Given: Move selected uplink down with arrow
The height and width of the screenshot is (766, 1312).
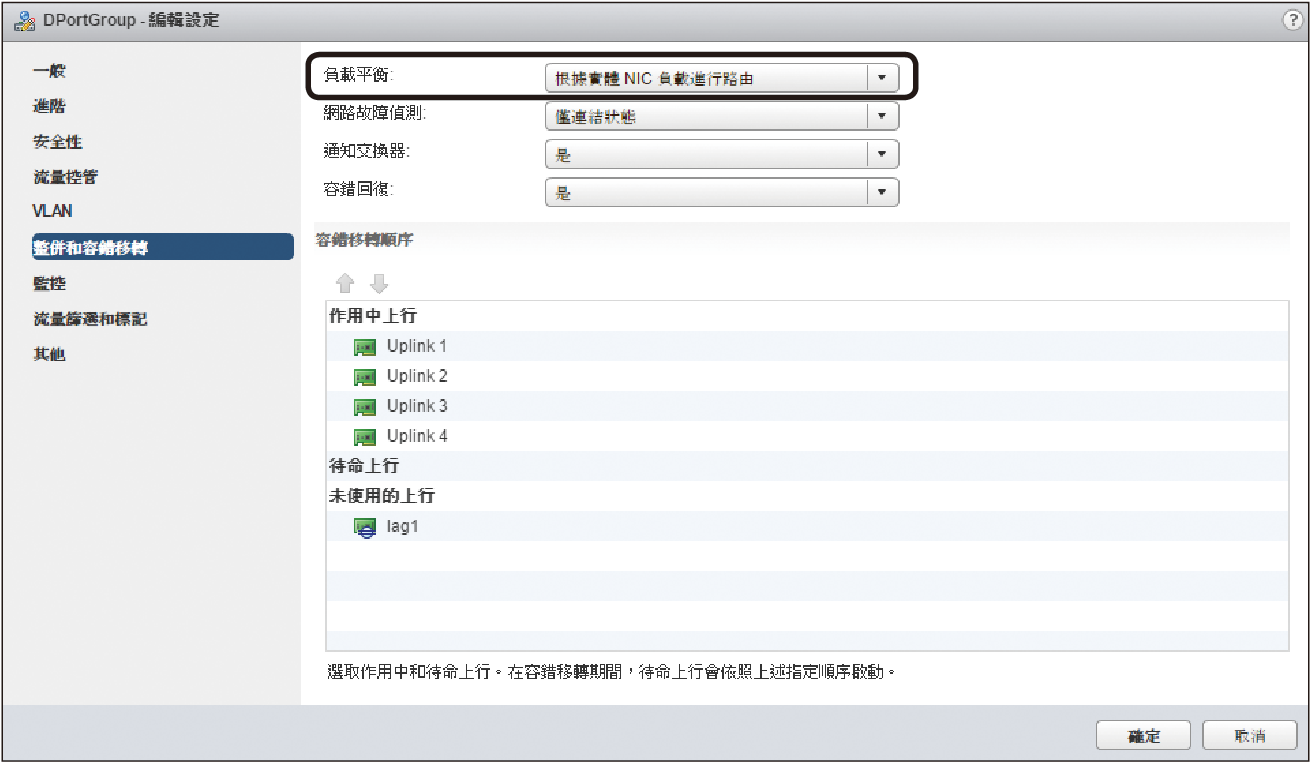Looking at the screenshot, I should 379,284.
